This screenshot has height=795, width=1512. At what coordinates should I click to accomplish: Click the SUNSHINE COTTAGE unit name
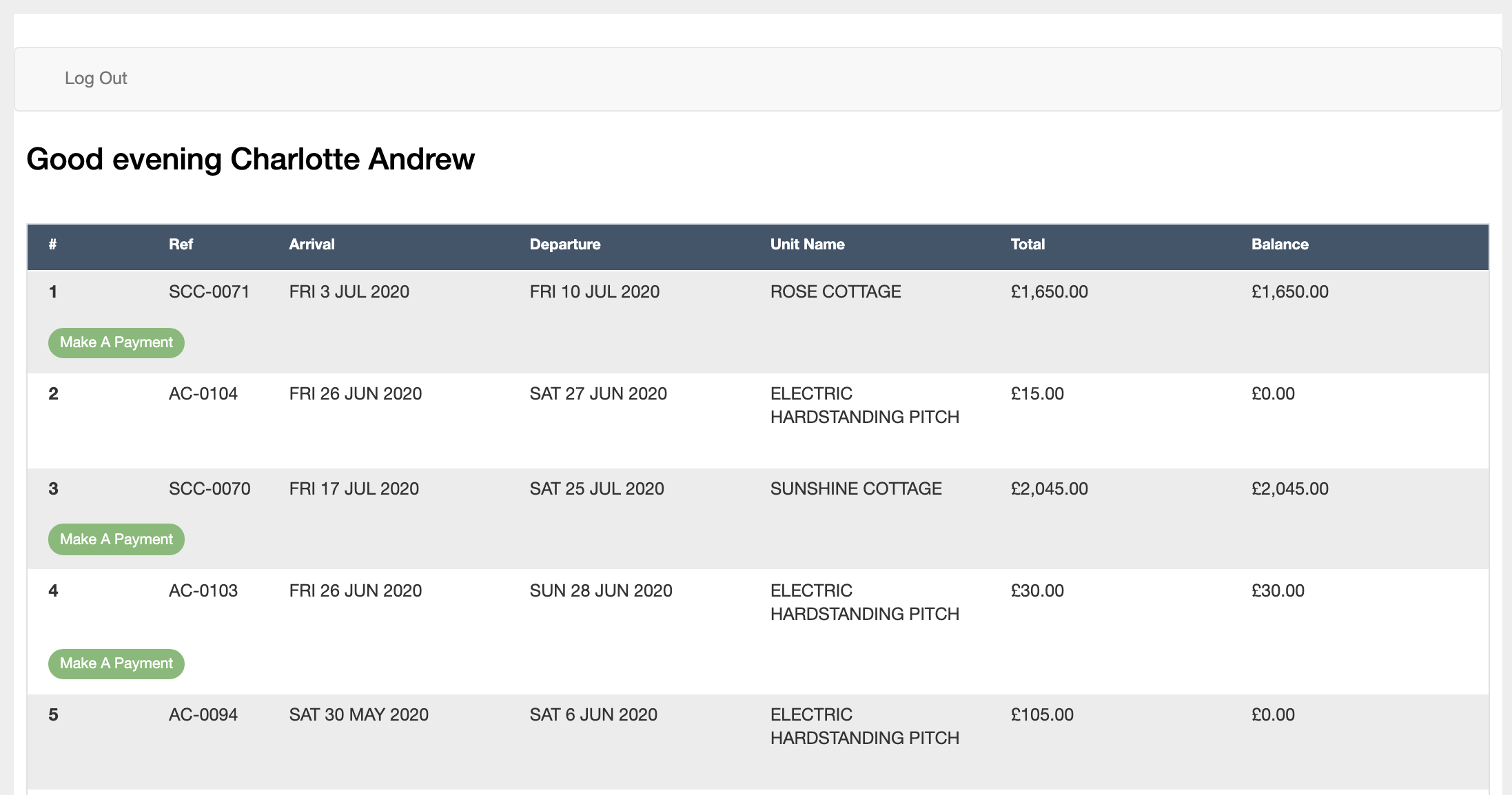point(856,489)
